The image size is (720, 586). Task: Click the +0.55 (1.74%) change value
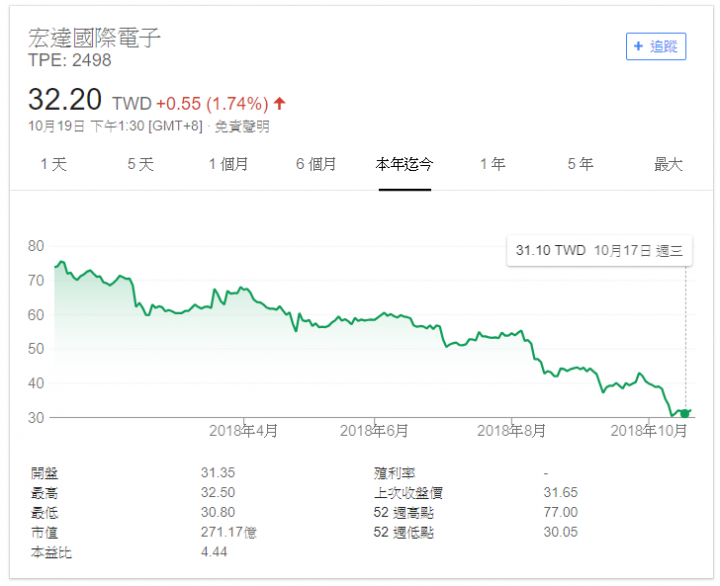(x=212, y=104)
